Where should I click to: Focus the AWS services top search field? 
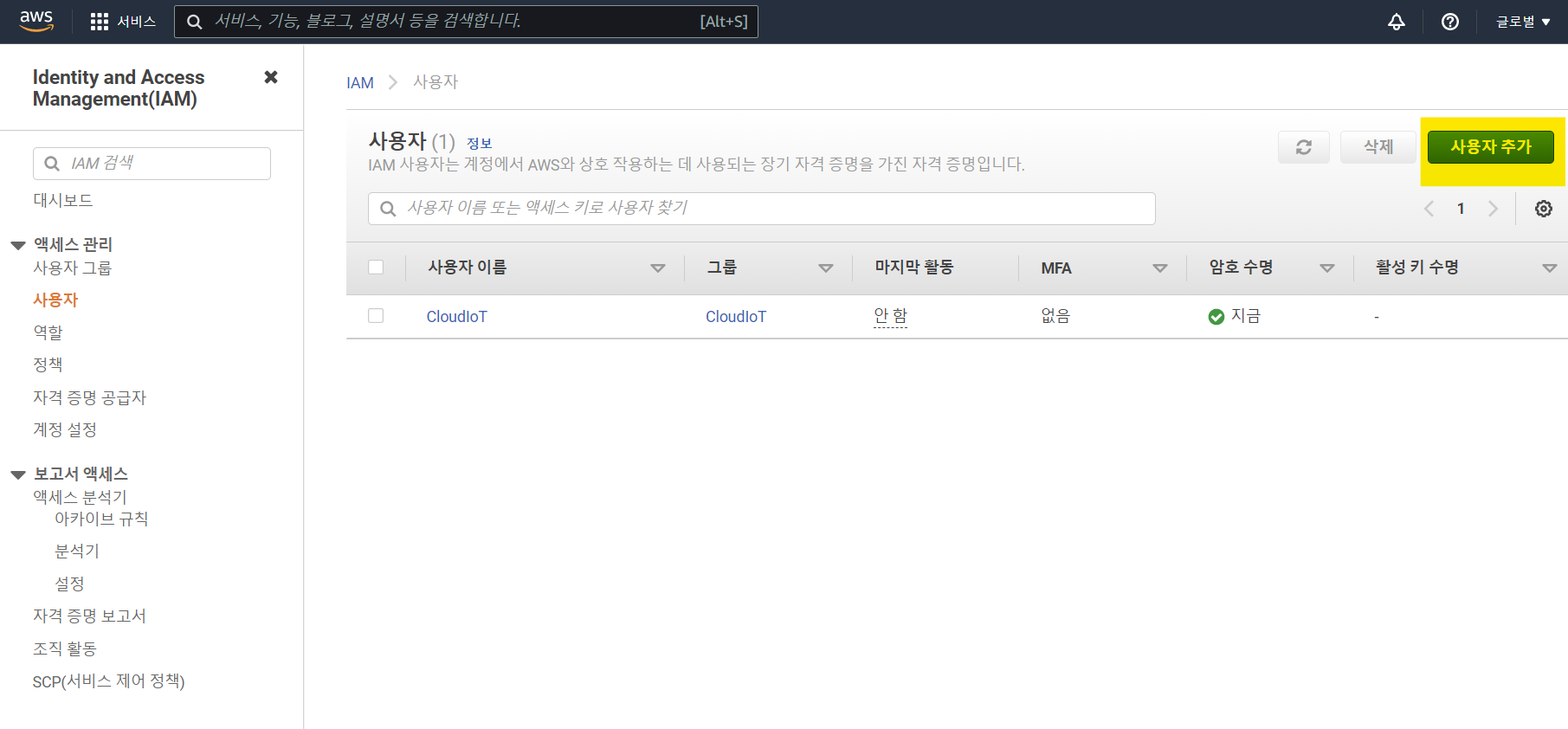[466, 22]
